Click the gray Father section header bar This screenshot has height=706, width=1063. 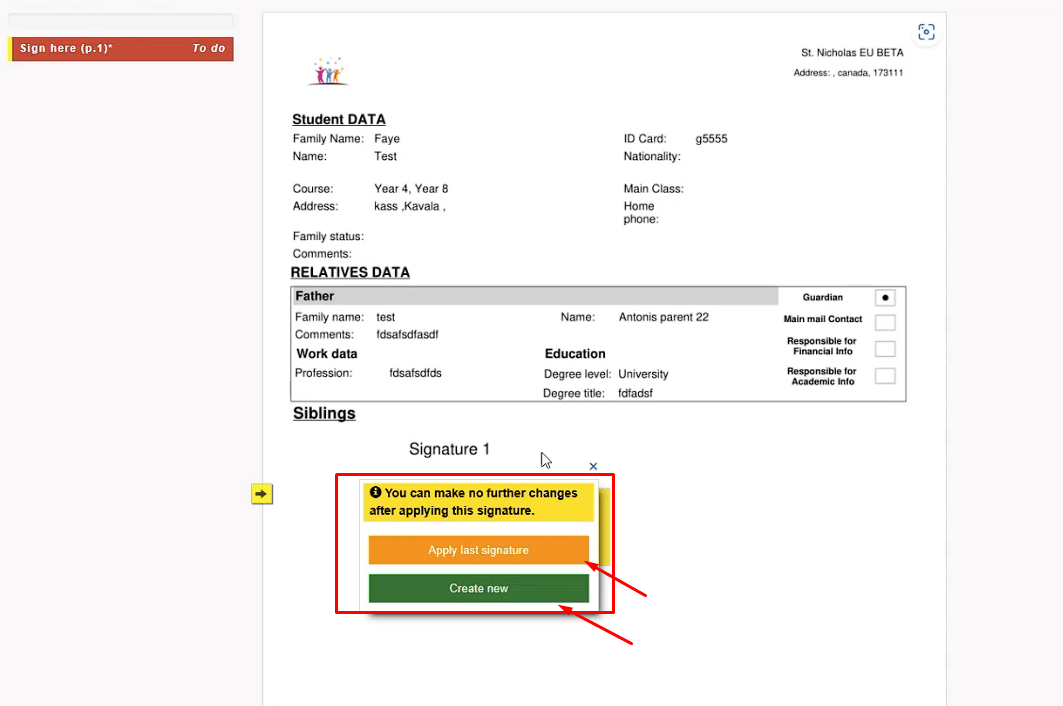(x=534, y=296)
